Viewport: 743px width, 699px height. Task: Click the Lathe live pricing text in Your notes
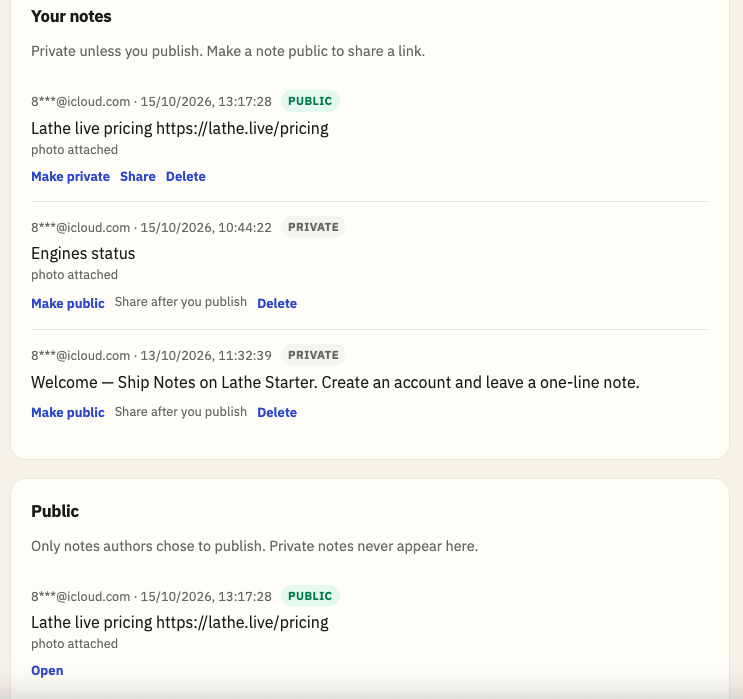click(180, 128)
